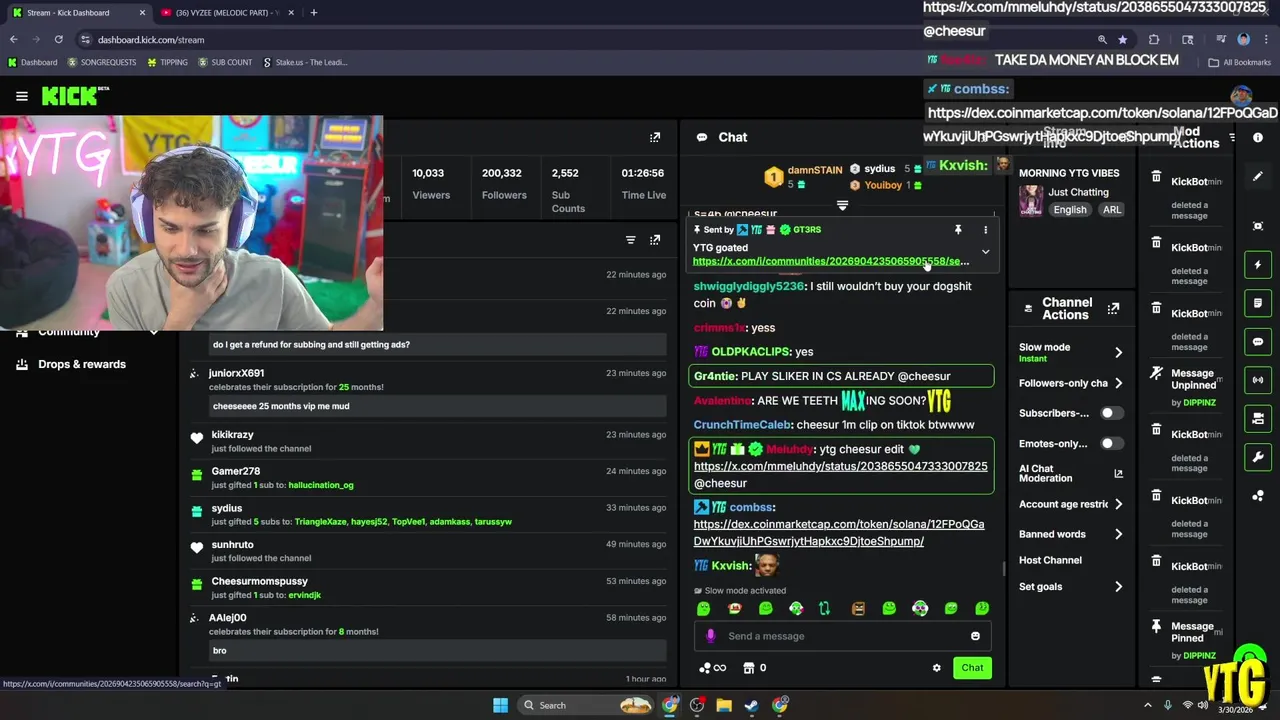Open the Windows Start menu
Image resolution: width=1280 pixels, height=720 pixels.
pos(500,705)
